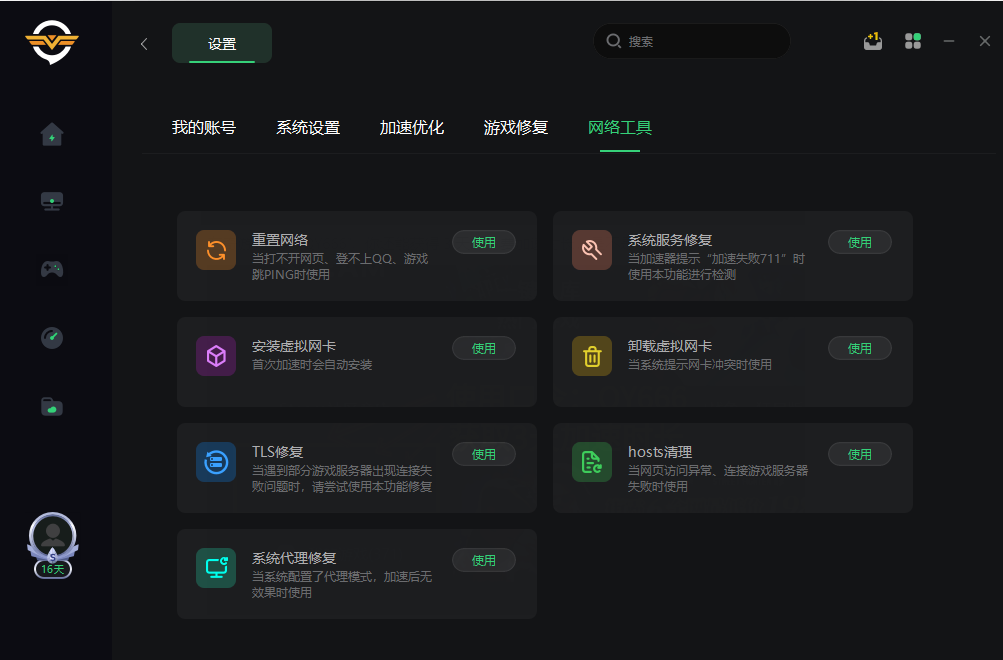The width and height of the screenshot is (1003, 660).
Task: Click the four-dot grid icon at the top right
Action: point(912,41)
